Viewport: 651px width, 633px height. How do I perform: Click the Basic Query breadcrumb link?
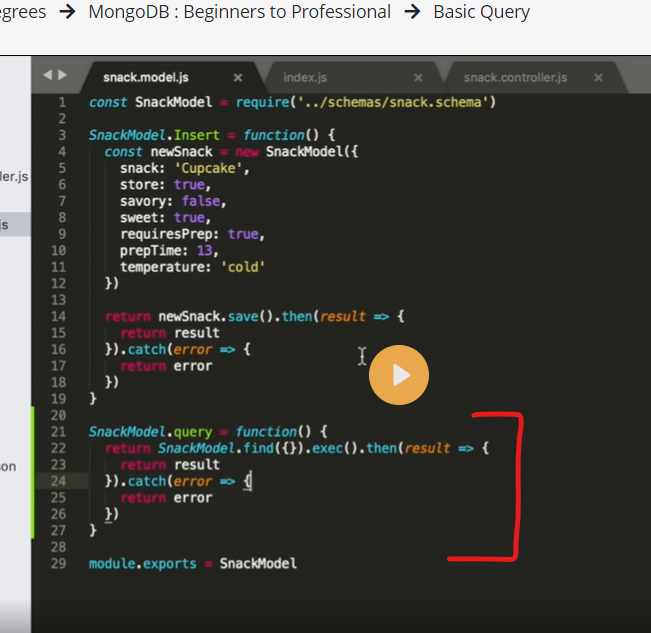click(x=481, y=12)
